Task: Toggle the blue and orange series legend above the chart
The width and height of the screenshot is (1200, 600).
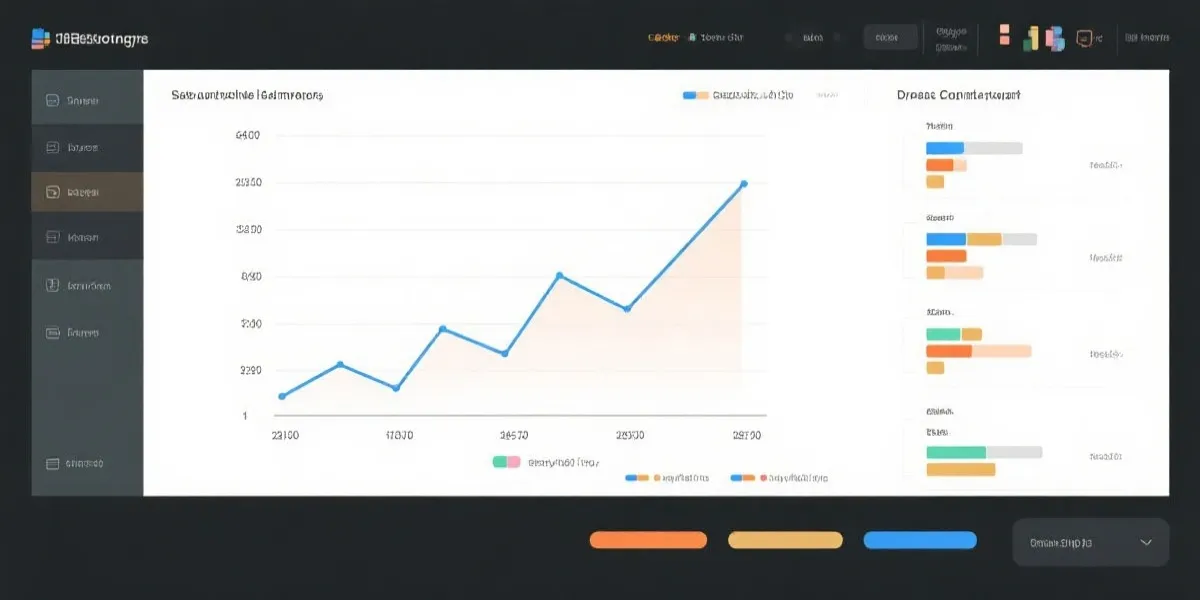Action: click(695, 96)
